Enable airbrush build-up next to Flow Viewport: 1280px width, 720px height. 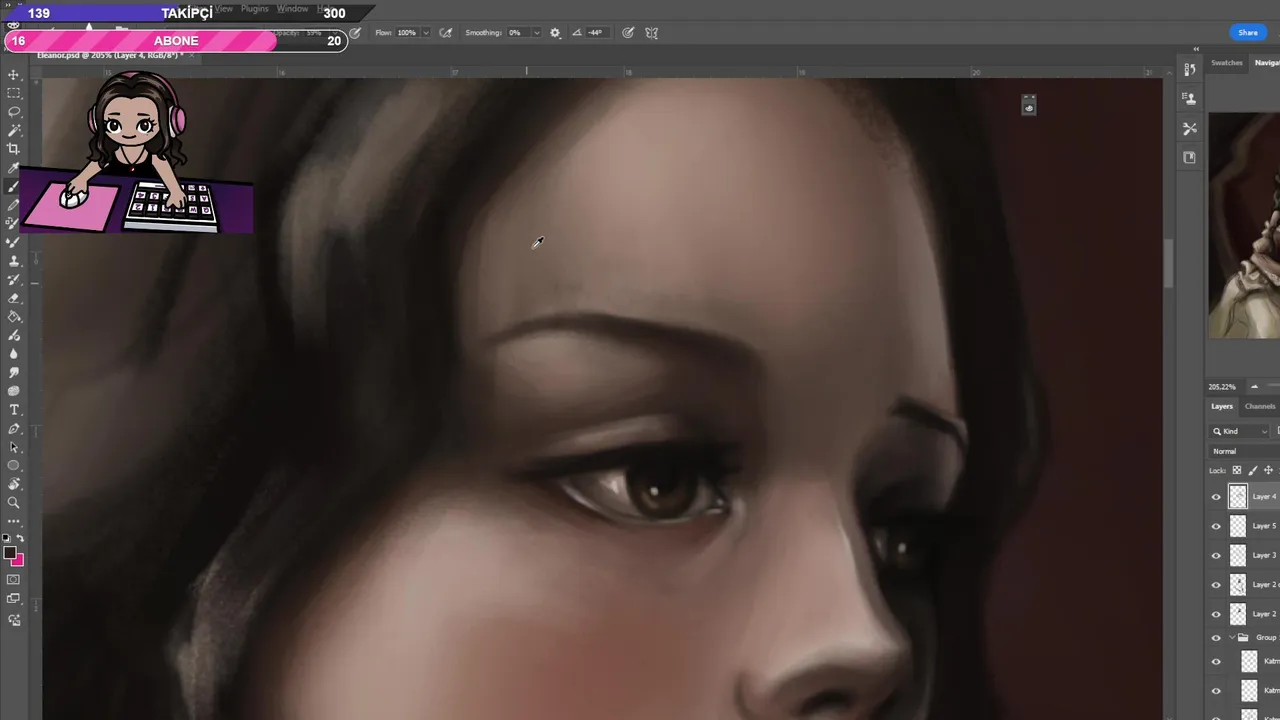coord(446,33)
